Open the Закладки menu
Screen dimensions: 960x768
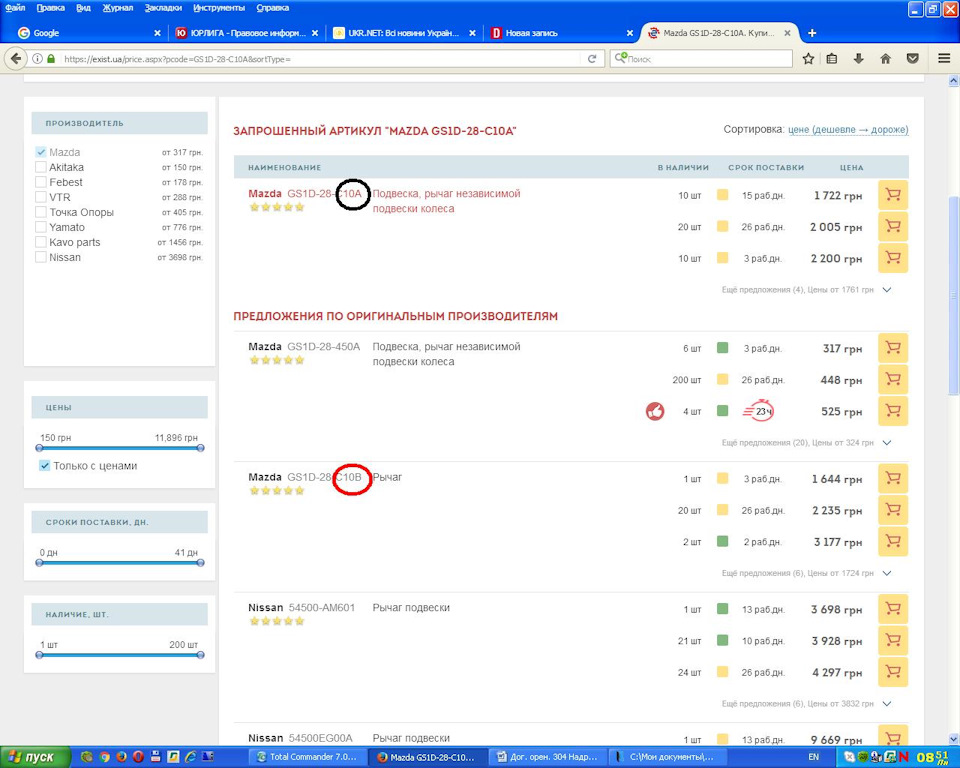coord(163,8)
